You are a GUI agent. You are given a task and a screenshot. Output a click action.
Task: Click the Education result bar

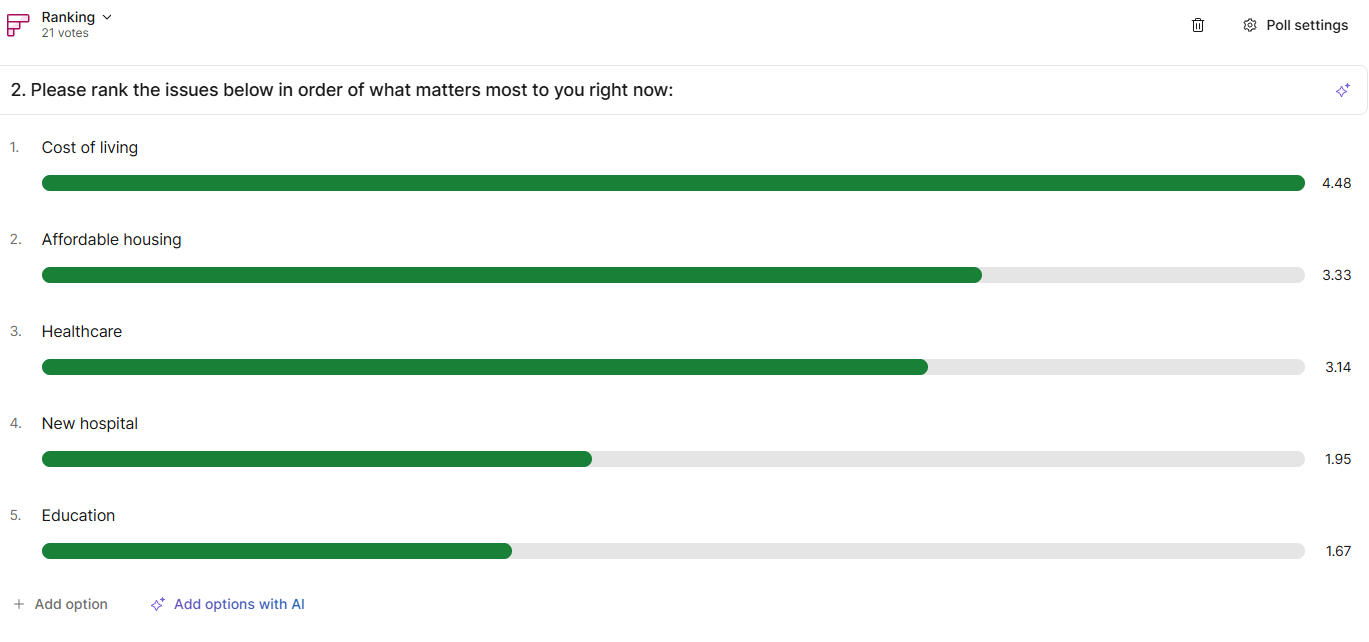click(x=276, y=551)
